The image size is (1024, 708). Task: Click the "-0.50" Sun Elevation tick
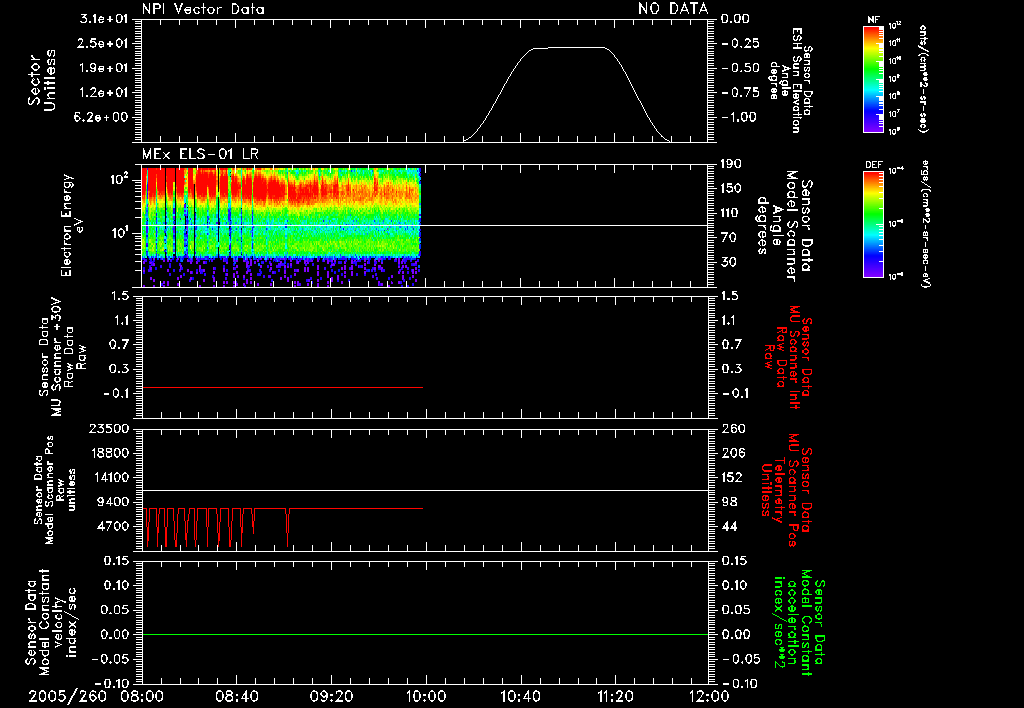coord(741,68)
